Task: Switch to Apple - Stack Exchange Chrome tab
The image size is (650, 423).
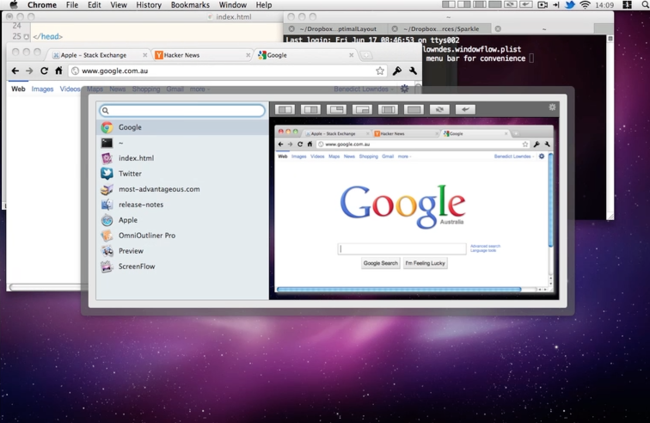Action: [x=98, y=55]
